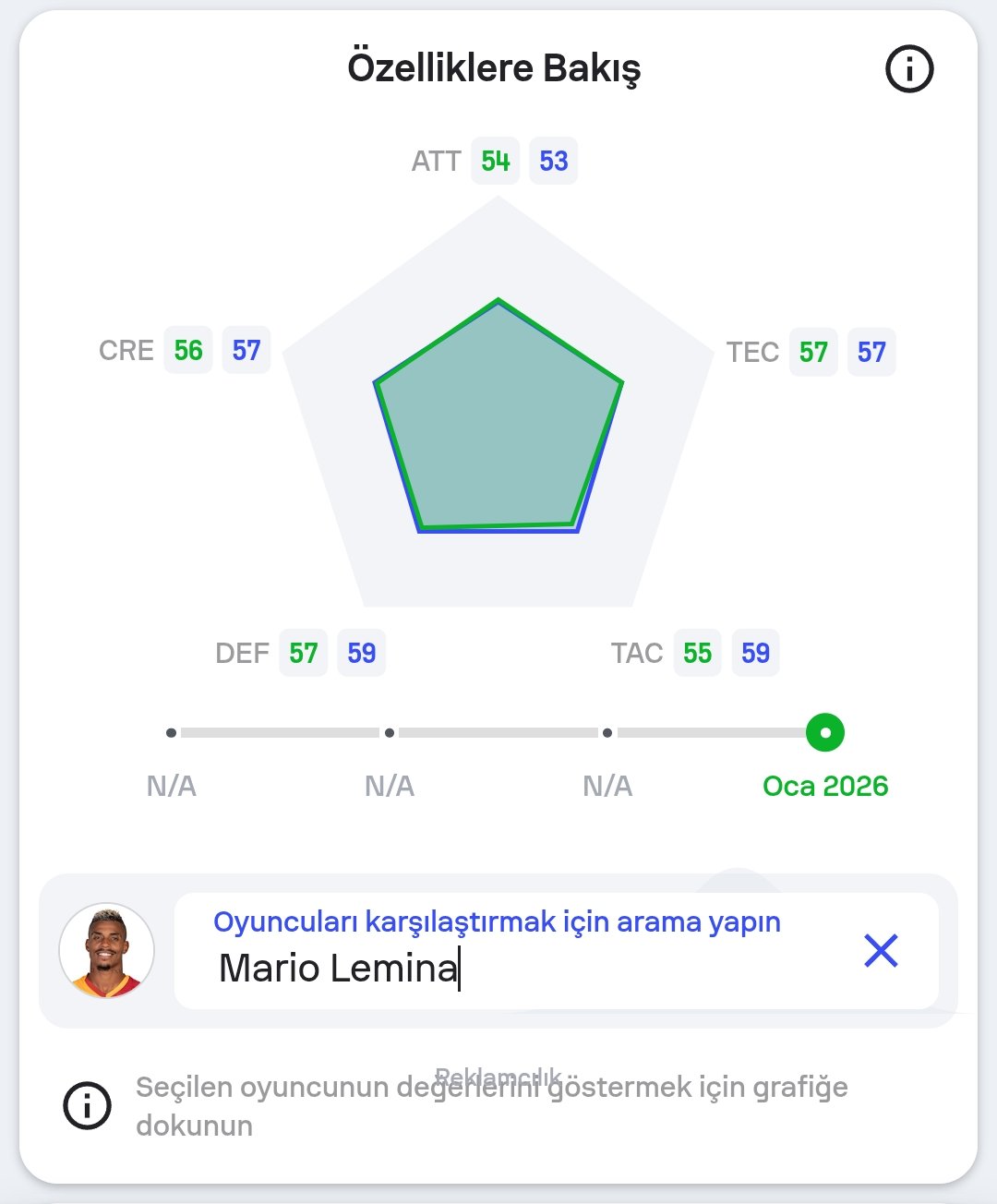Click the timeline slider track before Oca 2026
The image size is (997, 1204).
click(x=711, y=733)
